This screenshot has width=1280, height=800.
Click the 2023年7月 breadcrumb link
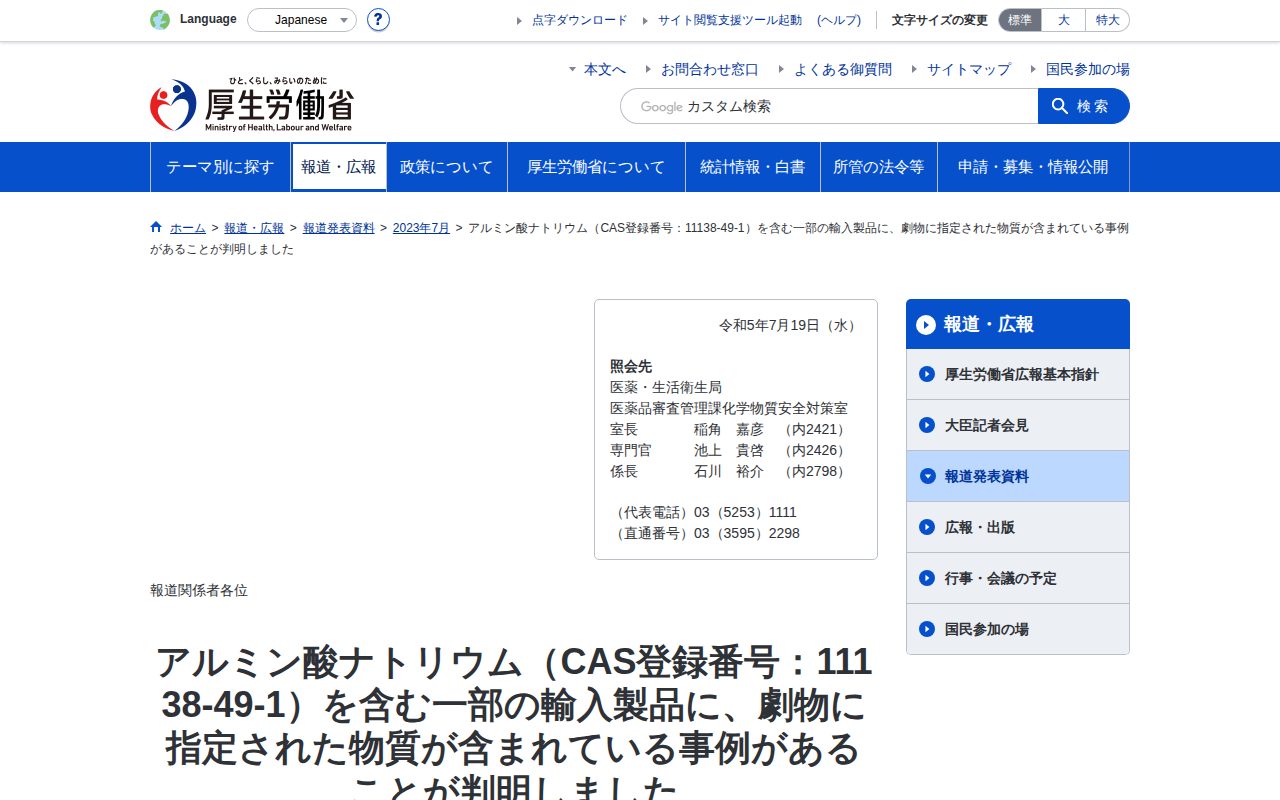(421, 228)
